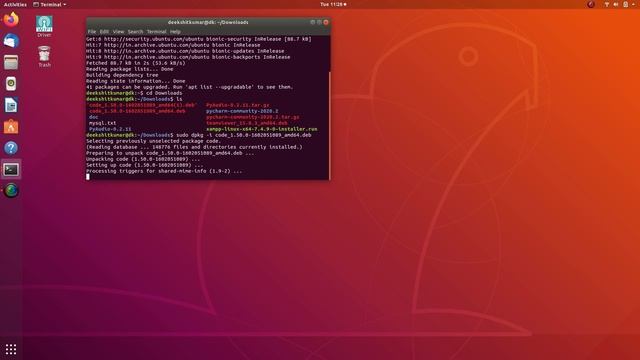Click the red tray indicator icon
This screenshot has width=640, height=360.
tap(591, 4)
